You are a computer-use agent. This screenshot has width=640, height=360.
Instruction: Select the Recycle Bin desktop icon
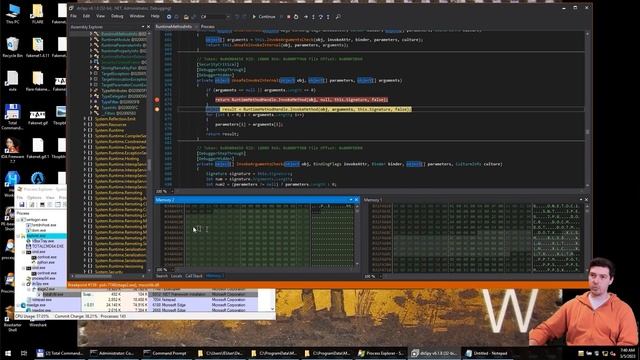(x=13, y=47)
